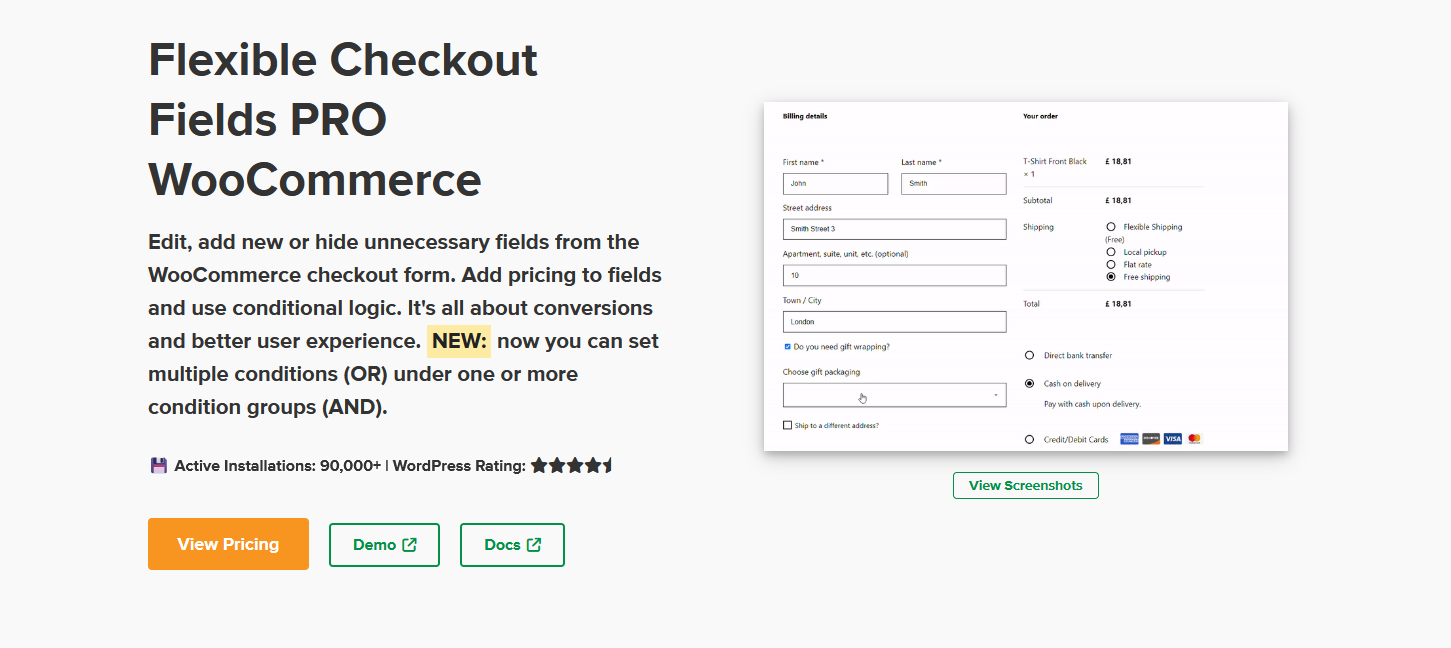Choose the Credit/Debit Cards radio button
Viewport: 1451px width, 648px height.
pos(1030,439)
